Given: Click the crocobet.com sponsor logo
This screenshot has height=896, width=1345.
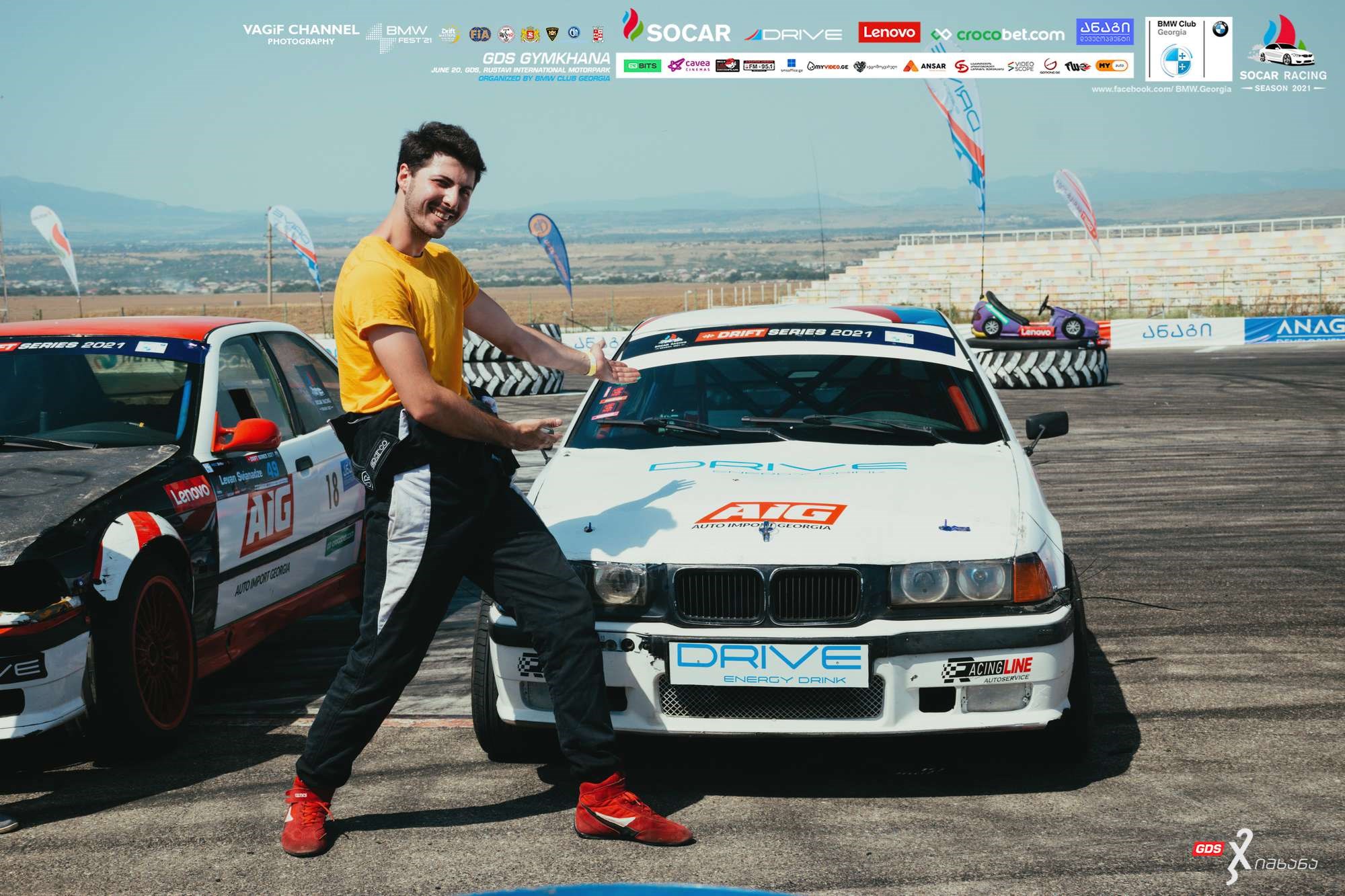Looking at the screenshot, I should tap(997, 34).
